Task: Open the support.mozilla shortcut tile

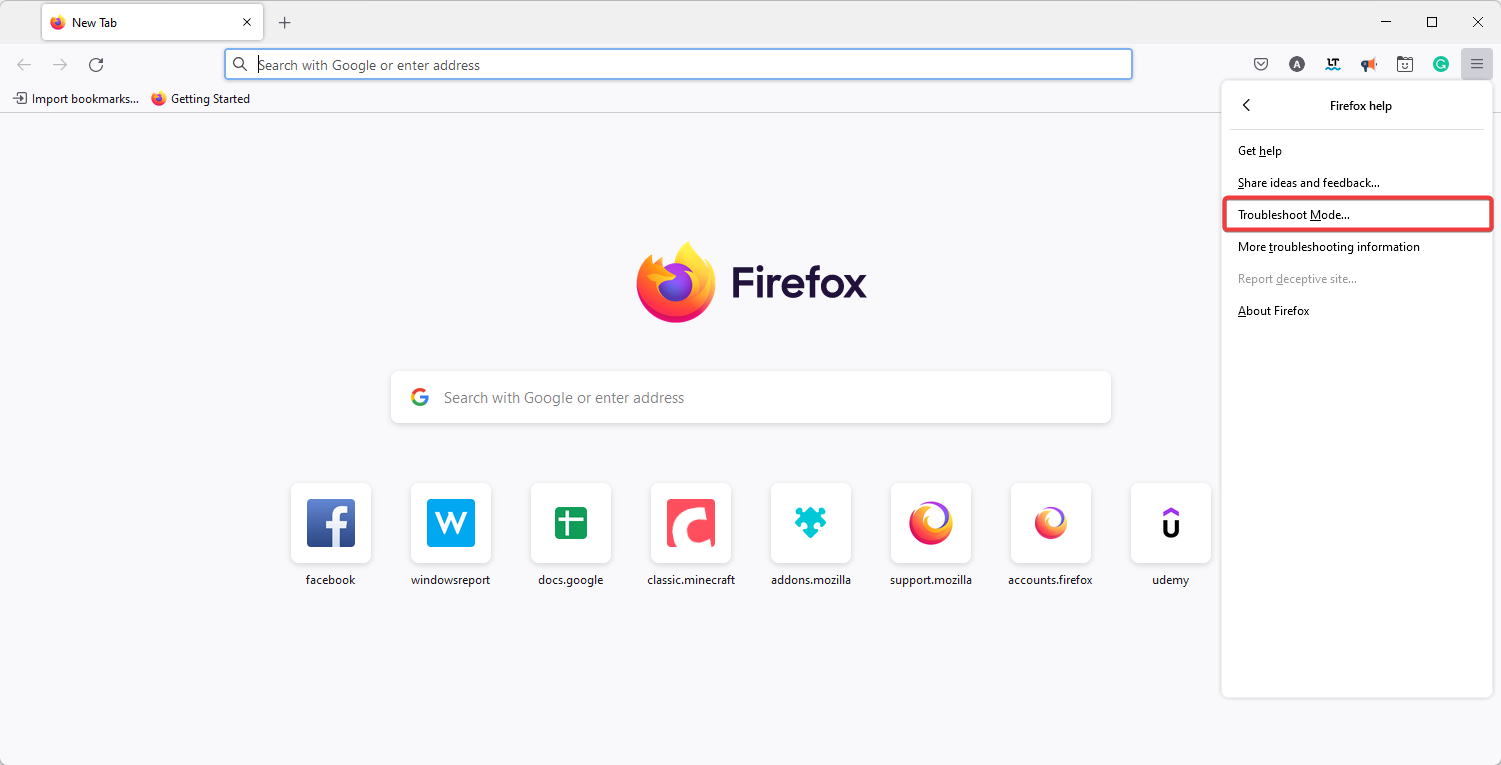Action: pyautogui.click(x=931, y=523)
